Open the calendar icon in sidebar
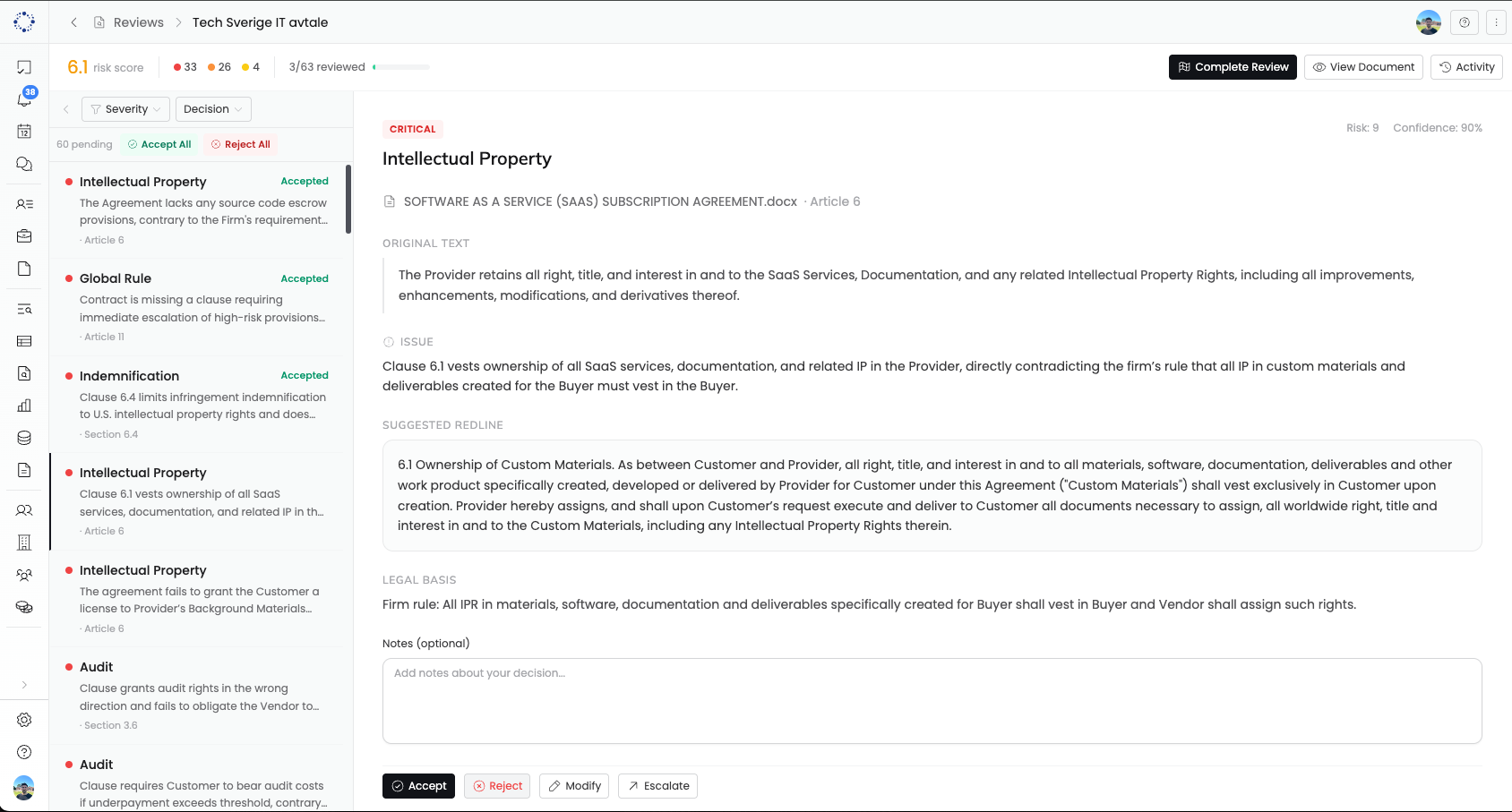Screen dimensions: 1512x812 (x=24, y=132)
